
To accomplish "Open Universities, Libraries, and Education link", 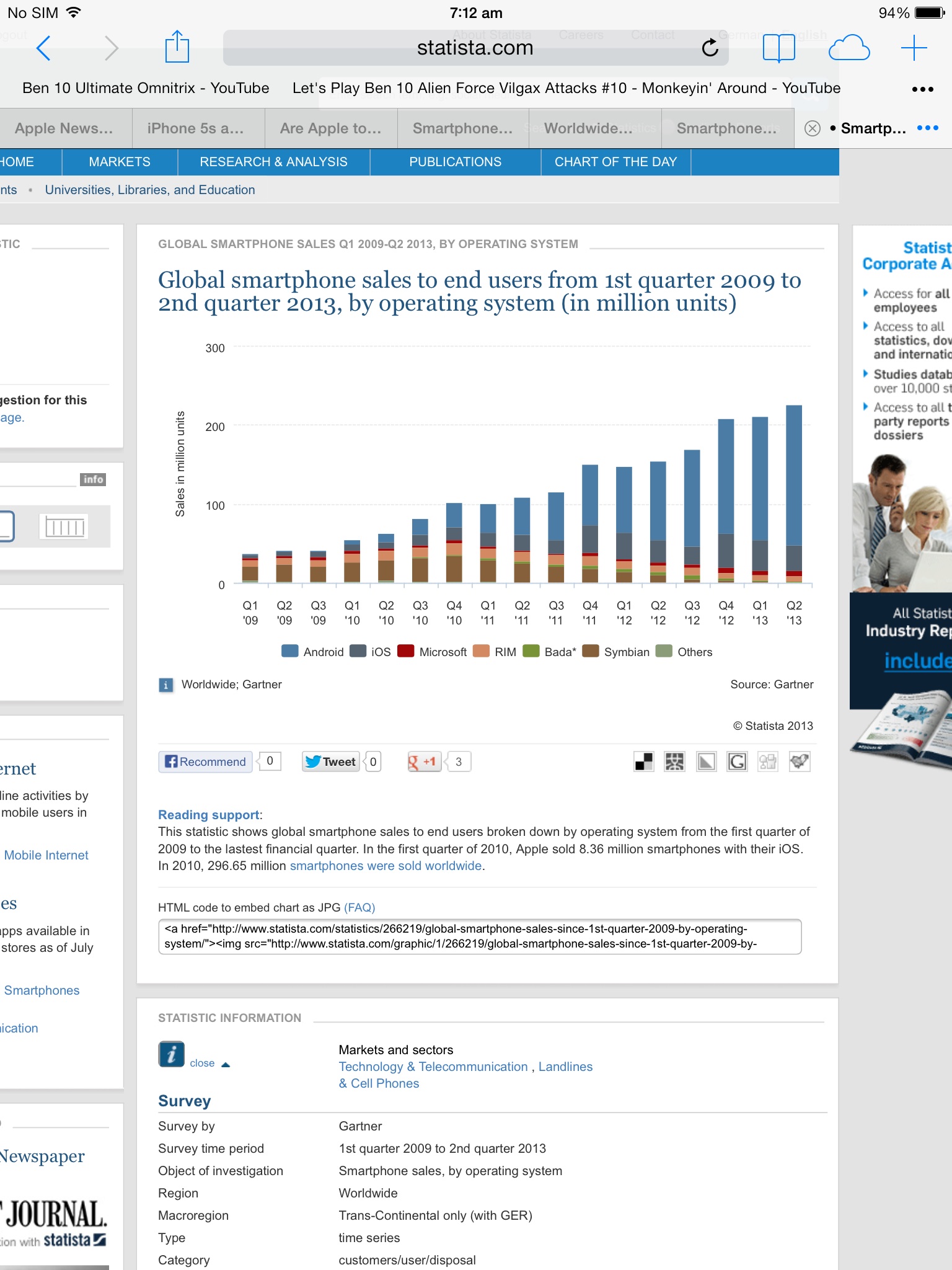I will (150, 190).
